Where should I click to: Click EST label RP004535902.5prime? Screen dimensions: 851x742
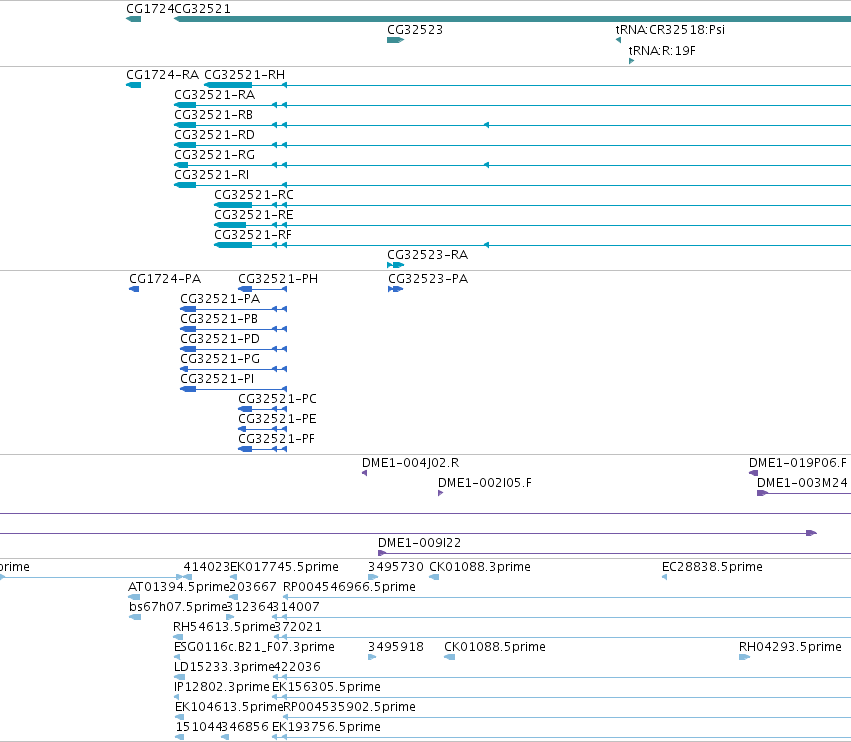tap(350, 707)
